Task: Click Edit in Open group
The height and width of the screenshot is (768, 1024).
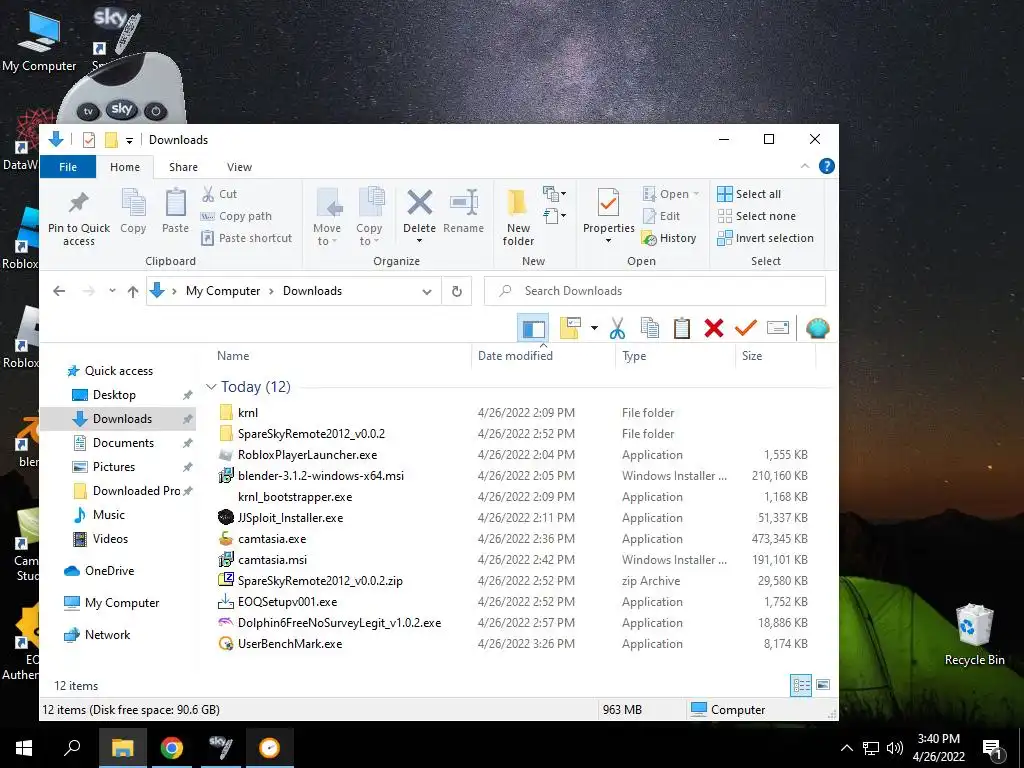Action: [662, 216]
